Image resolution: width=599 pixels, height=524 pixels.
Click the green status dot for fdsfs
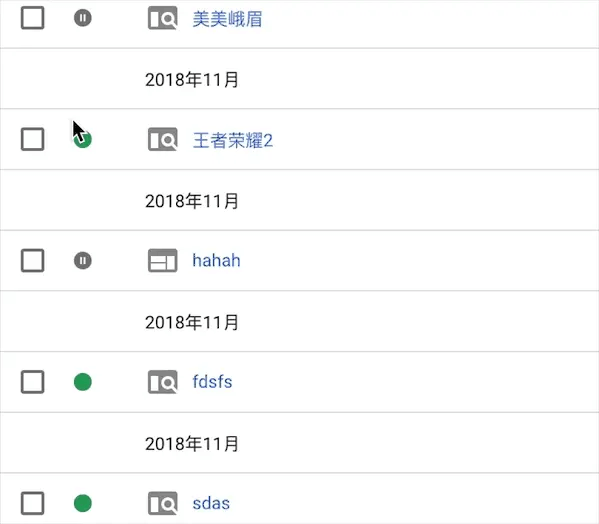click(83, 382)
